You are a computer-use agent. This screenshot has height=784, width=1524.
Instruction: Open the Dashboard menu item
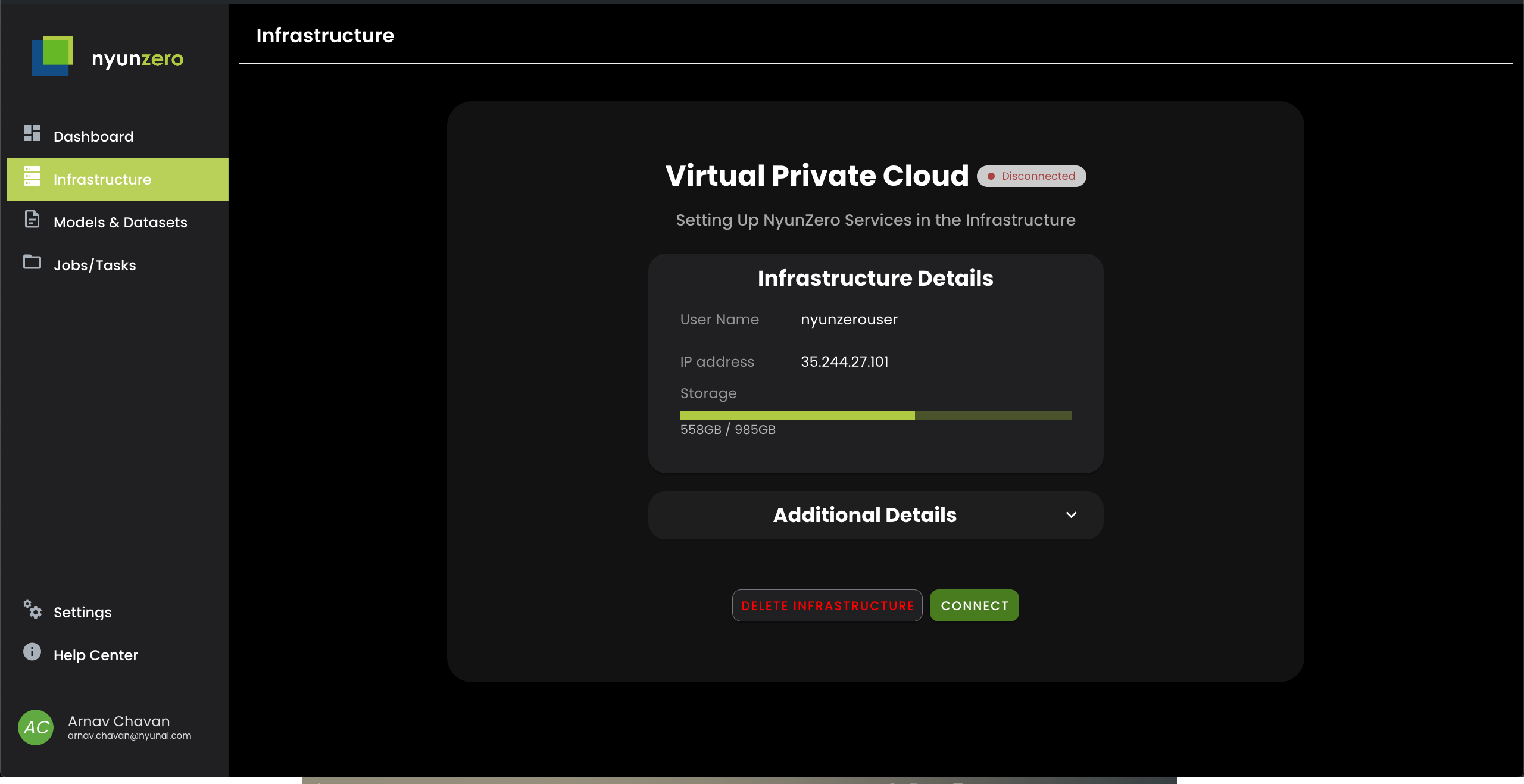[93, 137]
